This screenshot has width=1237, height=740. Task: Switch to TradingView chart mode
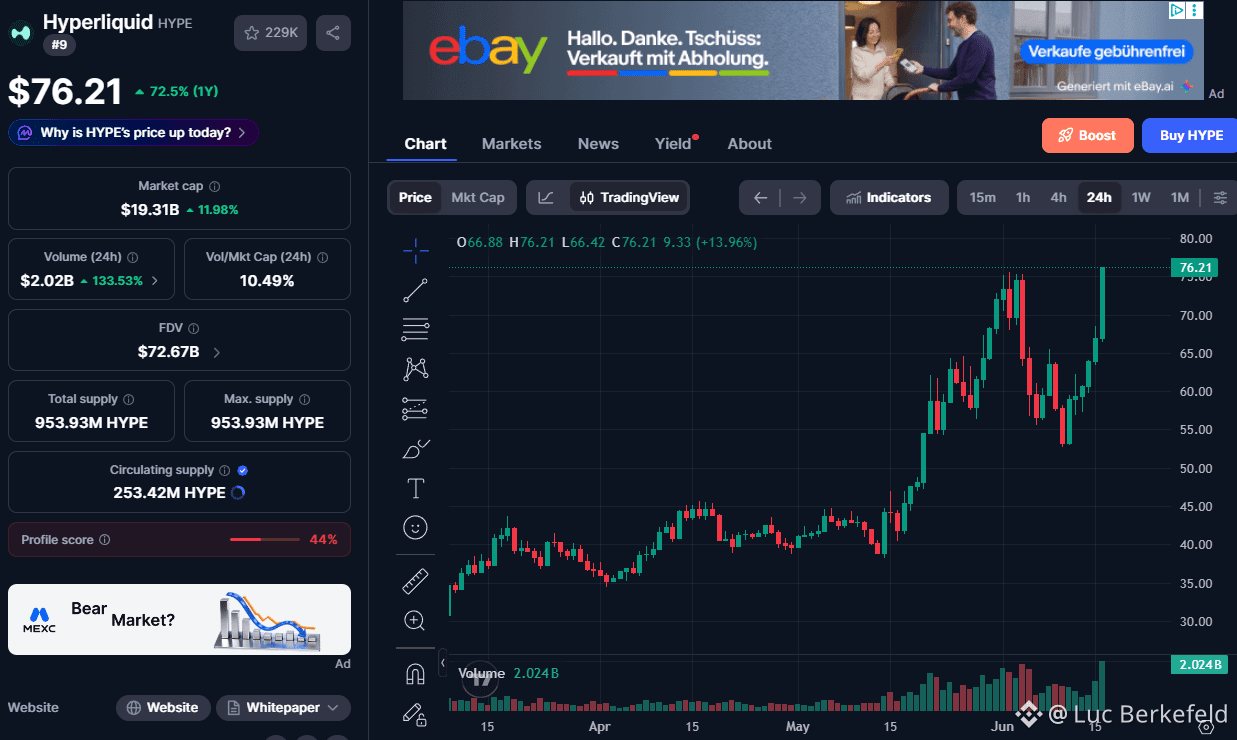[x=629, y=197]
